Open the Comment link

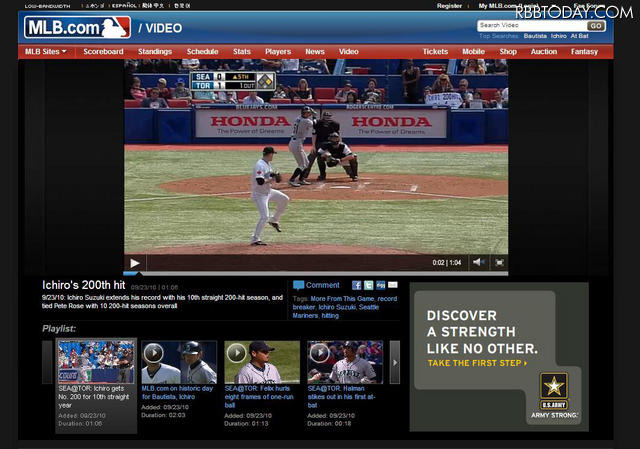(x=322, y=285)
